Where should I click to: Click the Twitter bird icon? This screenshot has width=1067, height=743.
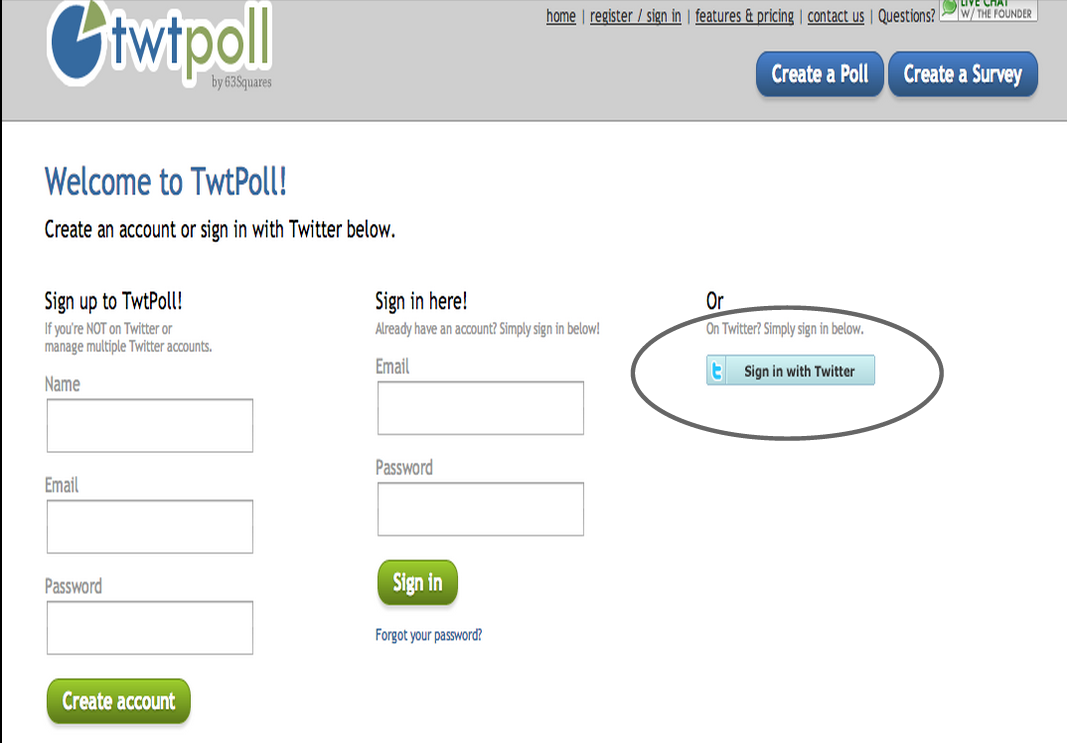(x=717, y=371)
